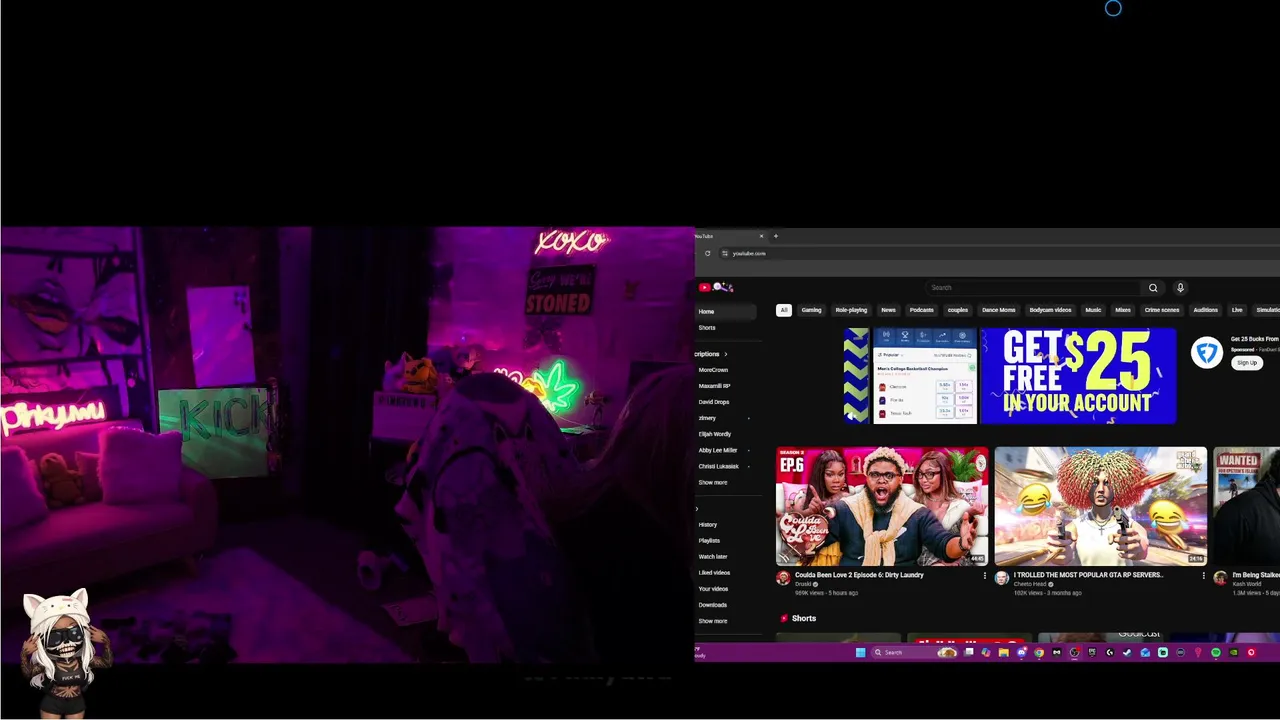Select the Gaming filter chip
This screenshot has width=1280, height=720.
click(x=811, y=310)
